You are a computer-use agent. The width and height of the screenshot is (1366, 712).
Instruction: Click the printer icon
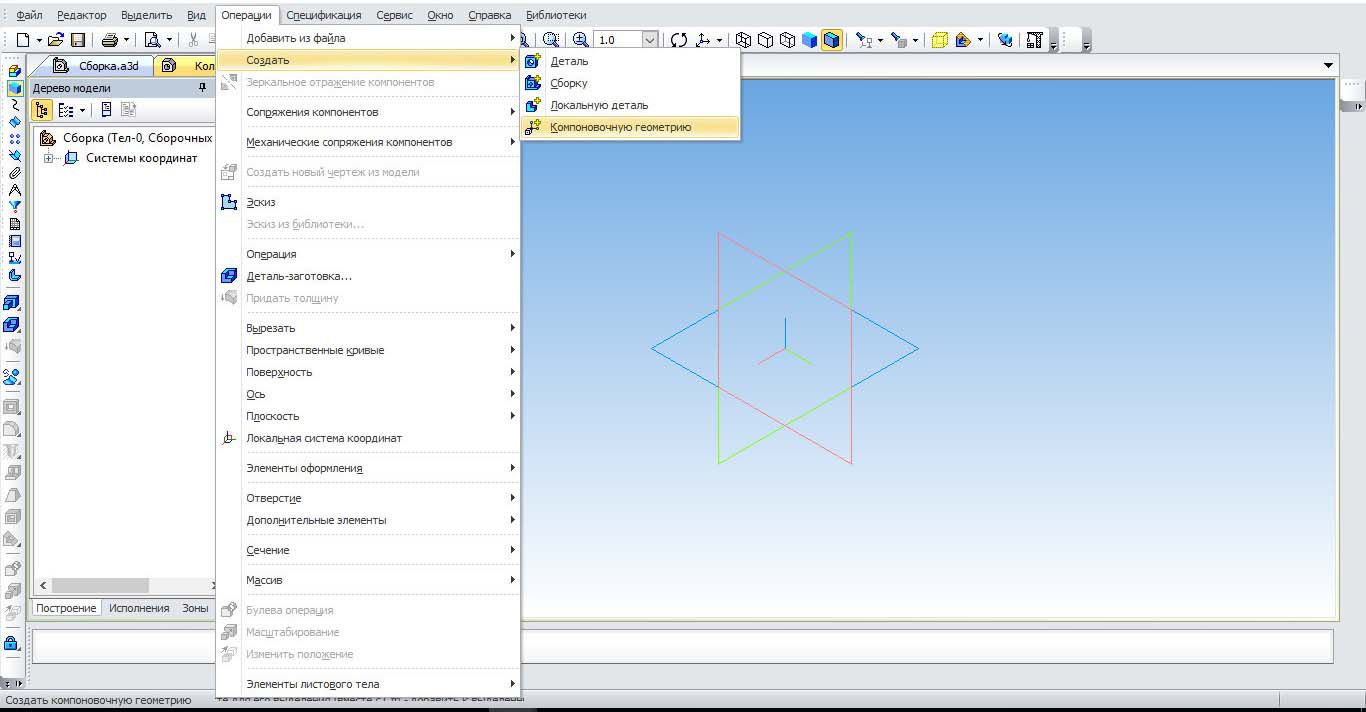click(110, 40)
